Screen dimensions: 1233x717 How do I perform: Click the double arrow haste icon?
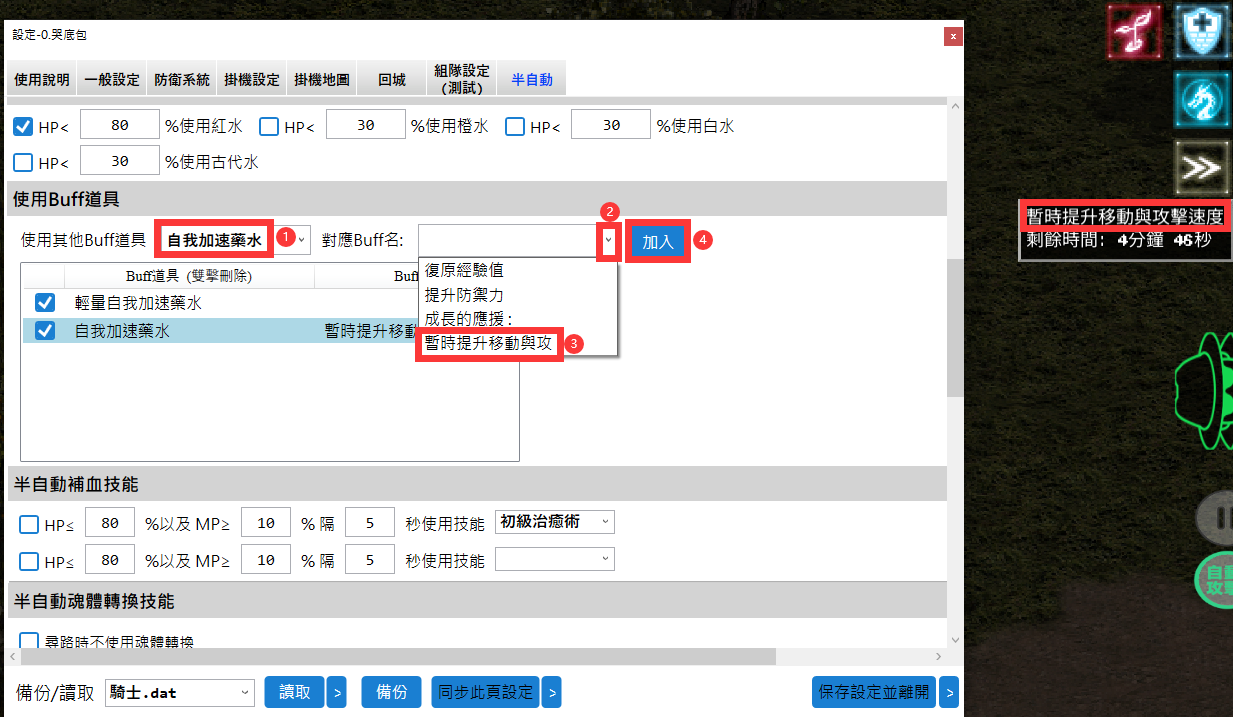(1199, 168)
